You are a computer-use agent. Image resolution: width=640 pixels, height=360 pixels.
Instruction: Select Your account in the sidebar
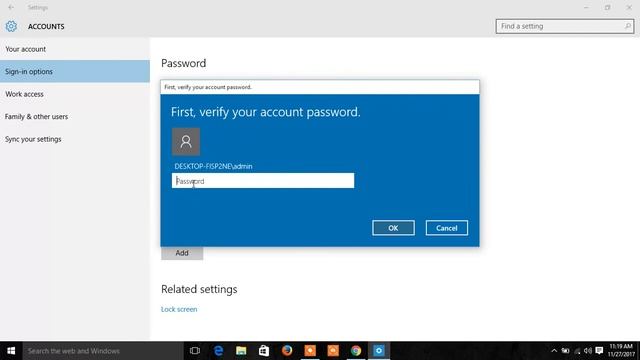[x=75, y=49]
